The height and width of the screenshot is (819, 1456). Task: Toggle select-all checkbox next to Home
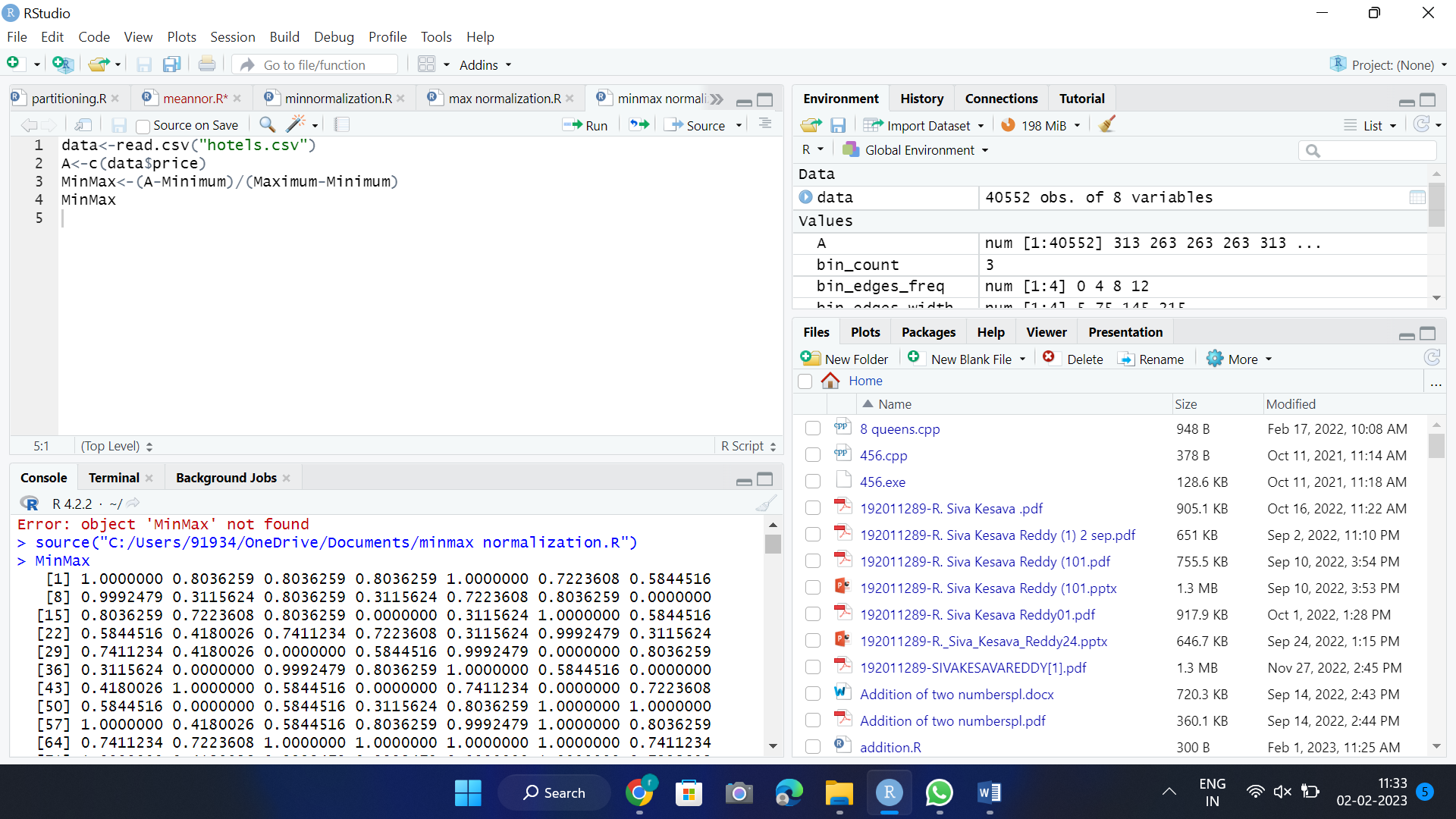click(x=805, y=381)
